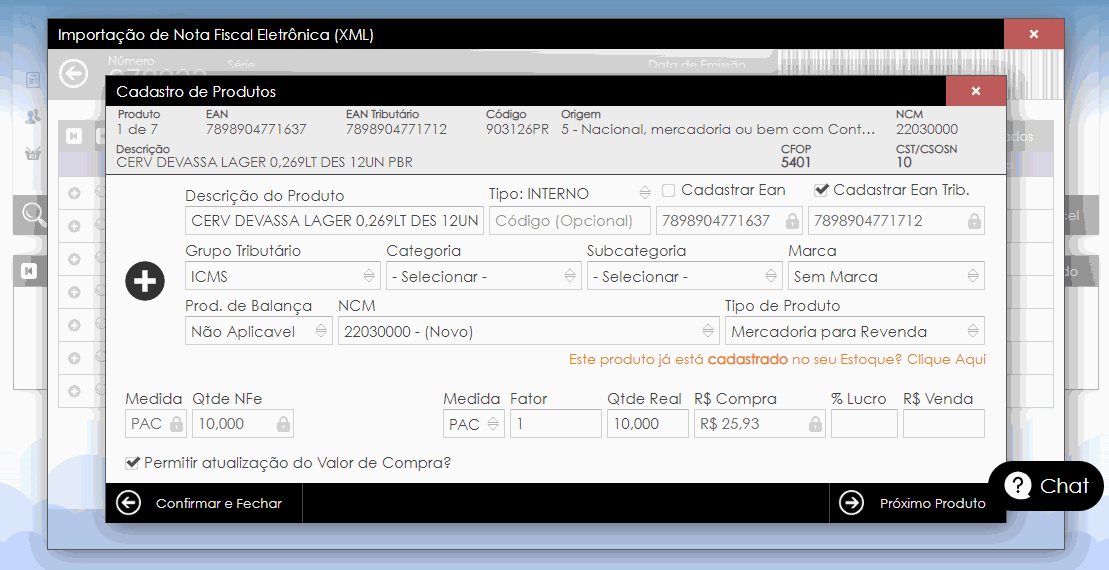Click lock icon beside Medida PAC field
Screen dimensions: 1109x570
(176, 424)
